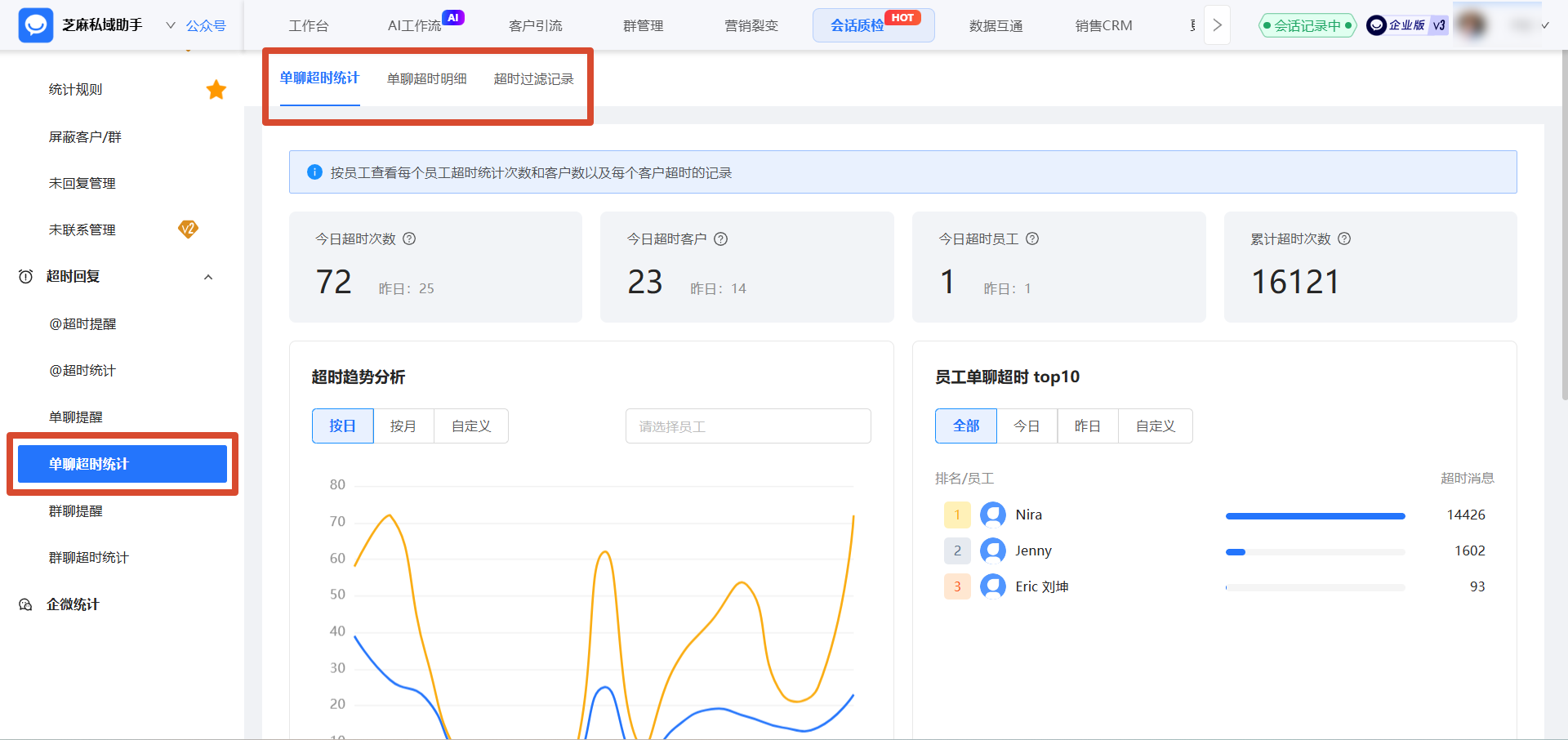The height and width of the screenshot is (740, 1568).
Task: Click the 16121 cumulative timeout value
Action: (x=1295, y=283)
